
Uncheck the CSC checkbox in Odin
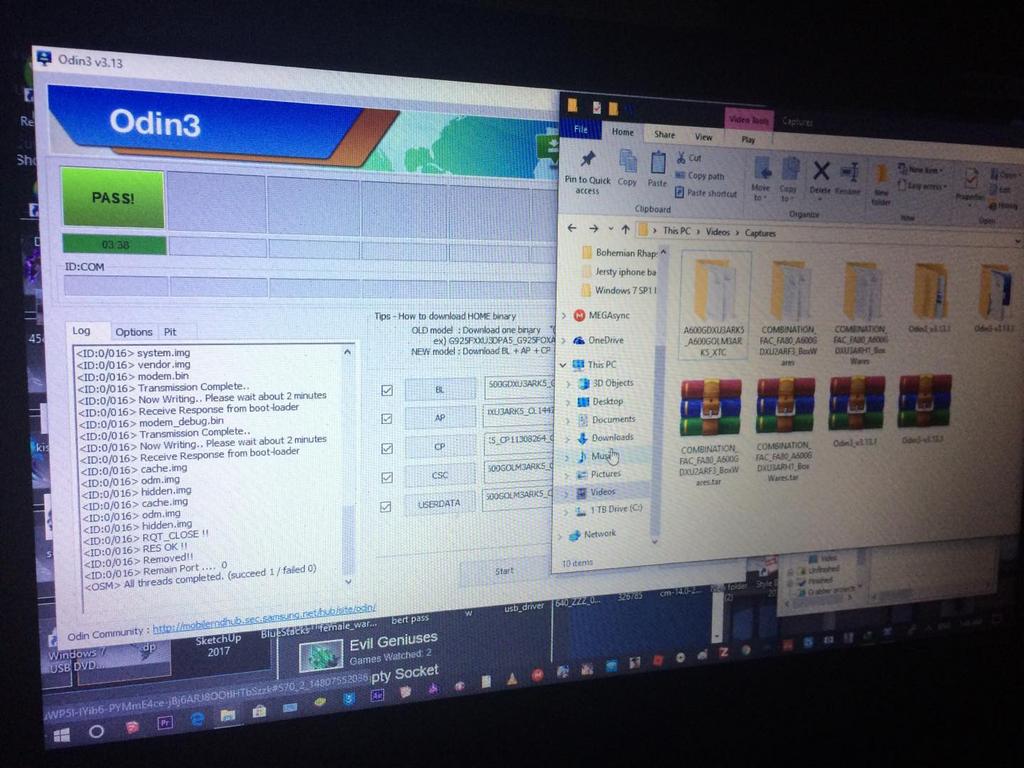click(387, 477)
